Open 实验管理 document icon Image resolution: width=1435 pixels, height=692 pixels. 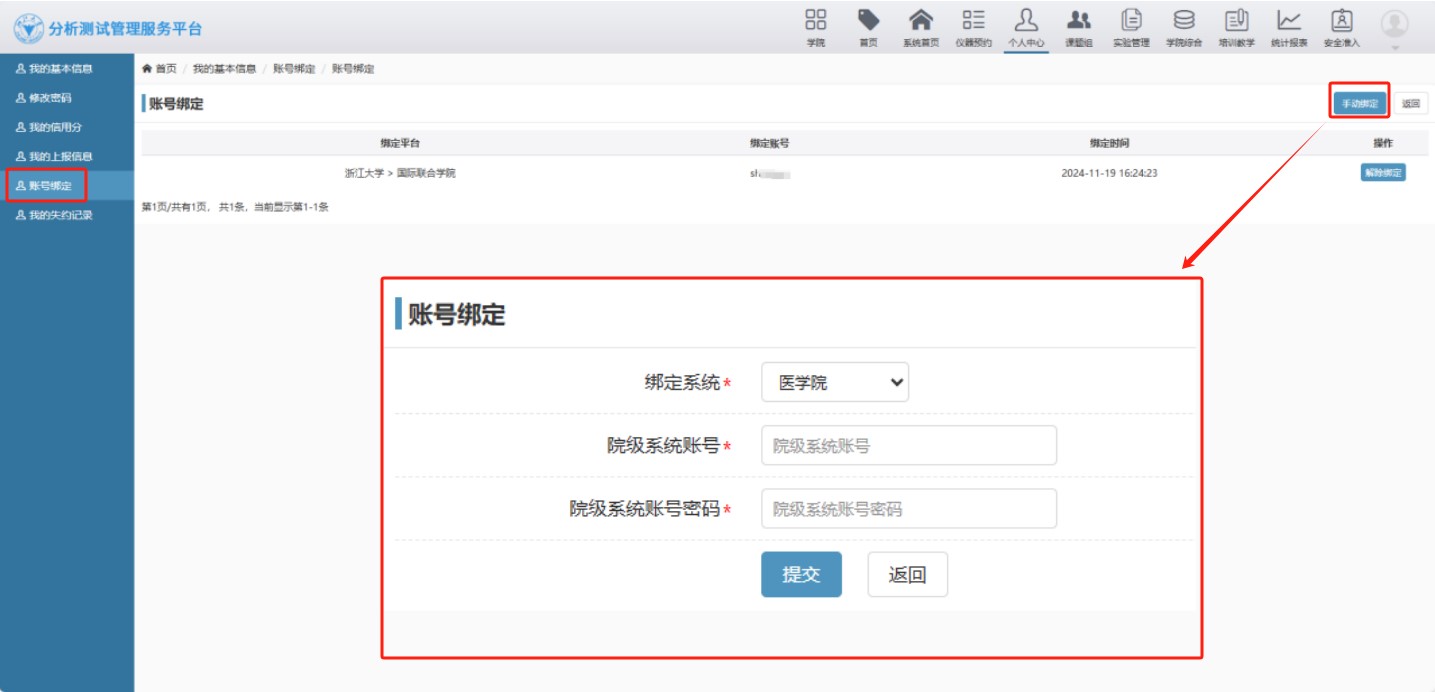1131,21
